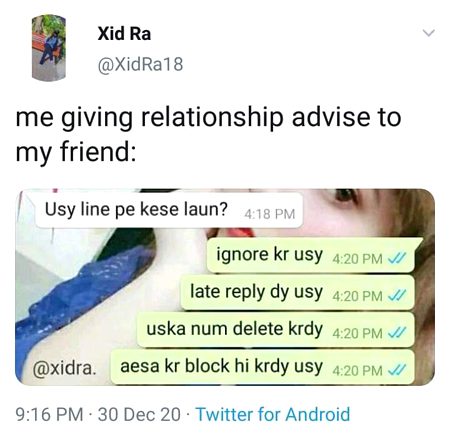Click the 'Twitter for Android' source link
This screenshot has width=450, height=434.
click(273, 414)
